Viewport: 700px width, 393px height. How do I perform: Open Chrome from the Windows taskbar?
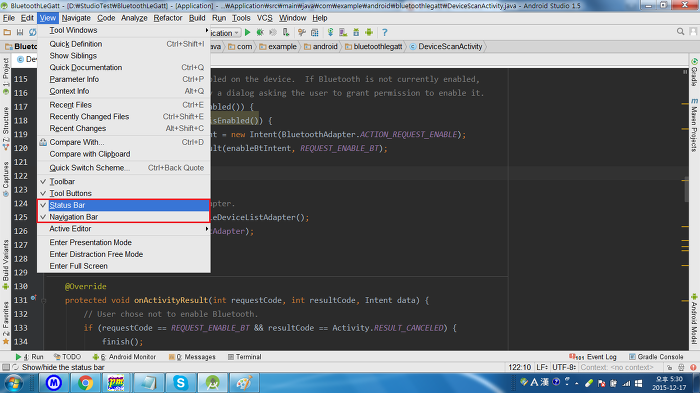point(85,383)
